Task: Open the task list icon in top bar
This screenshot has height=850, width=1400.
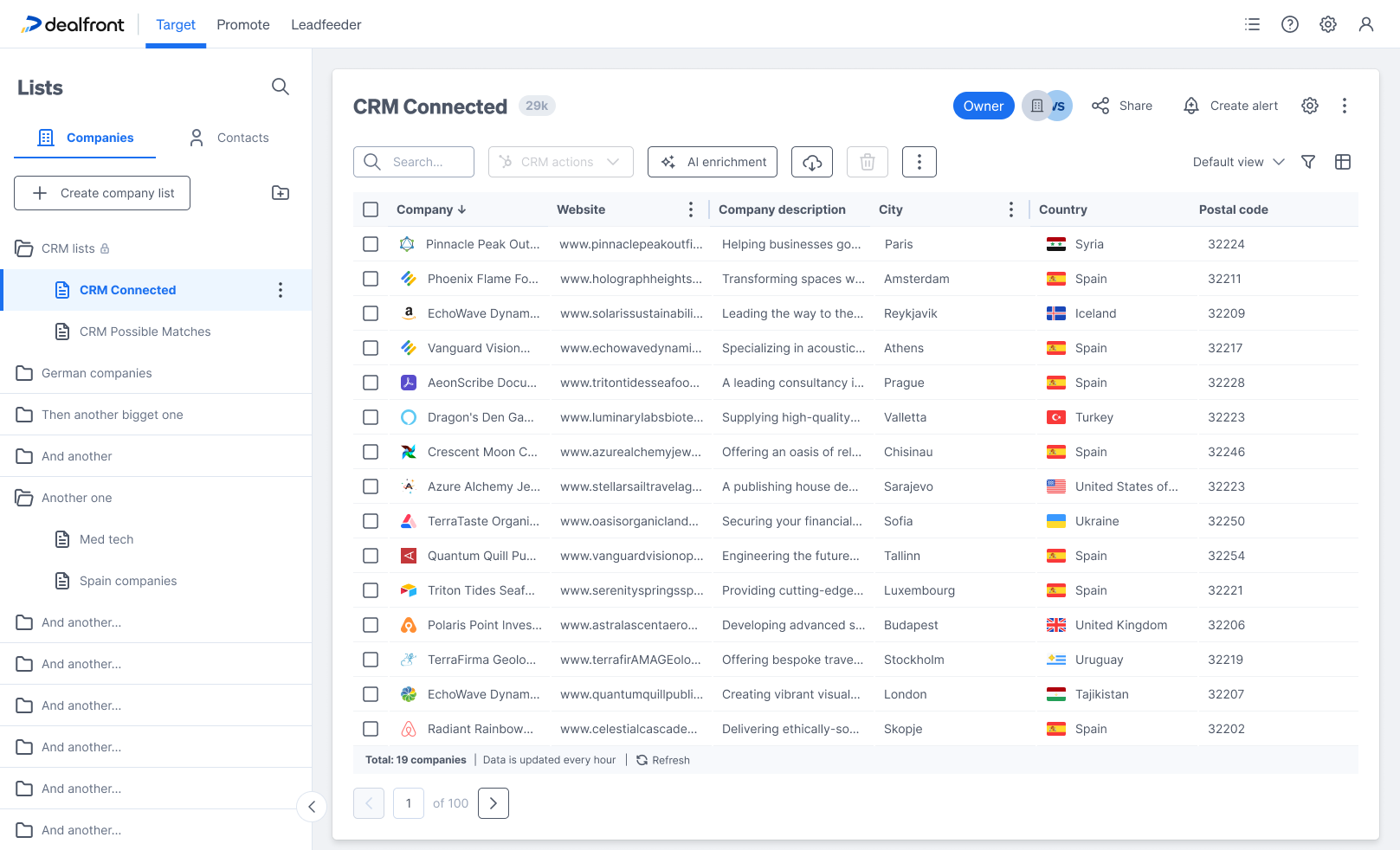Action: pos(1252,24)
